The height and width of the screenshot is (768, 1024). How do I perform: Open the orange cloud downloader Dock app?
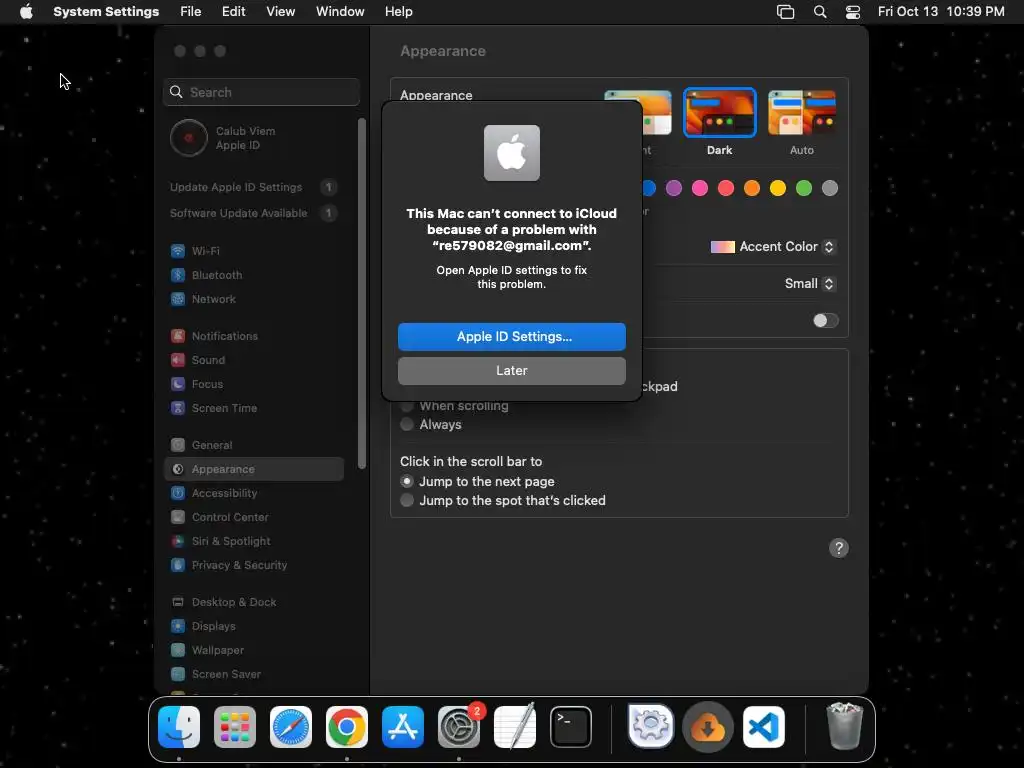click(708, 727)
